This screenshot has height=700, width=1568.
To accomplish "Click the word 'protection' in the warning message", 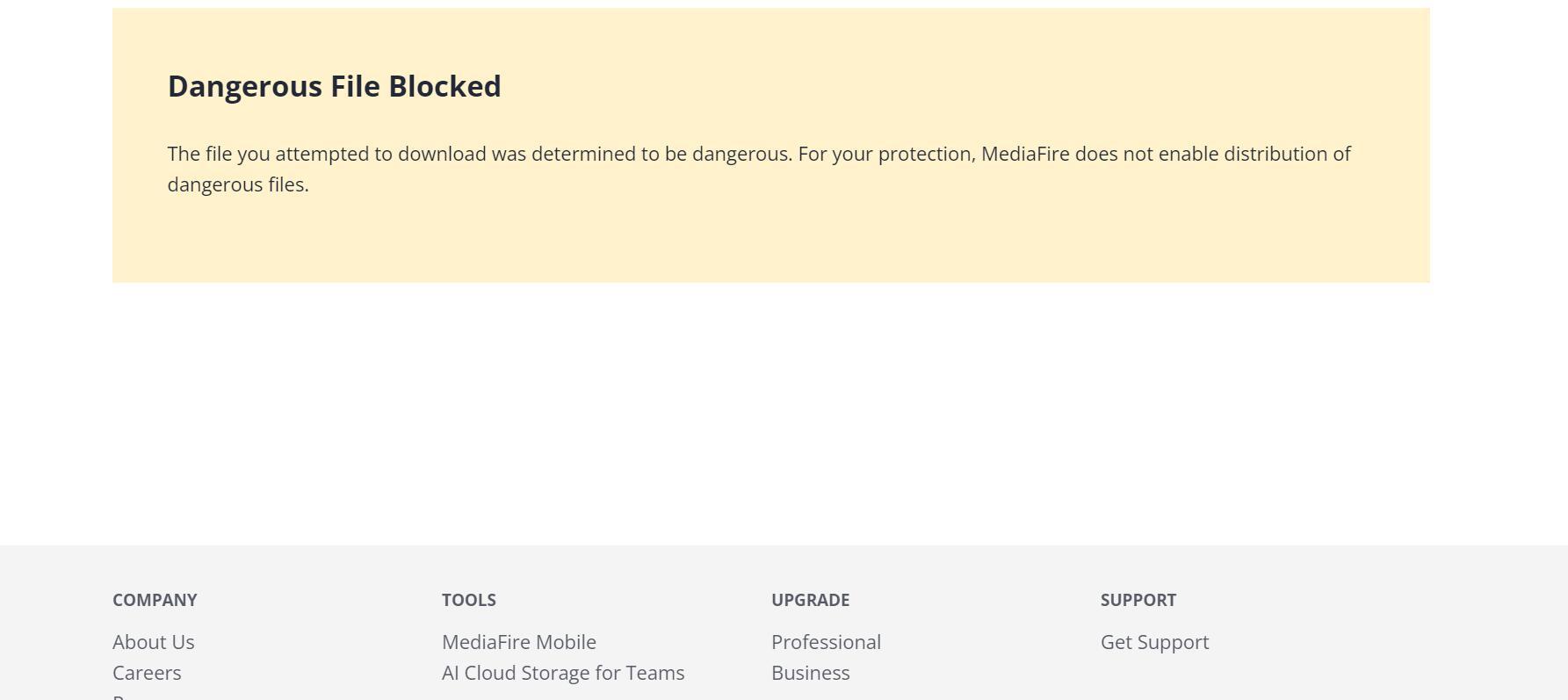I will 925,155.
